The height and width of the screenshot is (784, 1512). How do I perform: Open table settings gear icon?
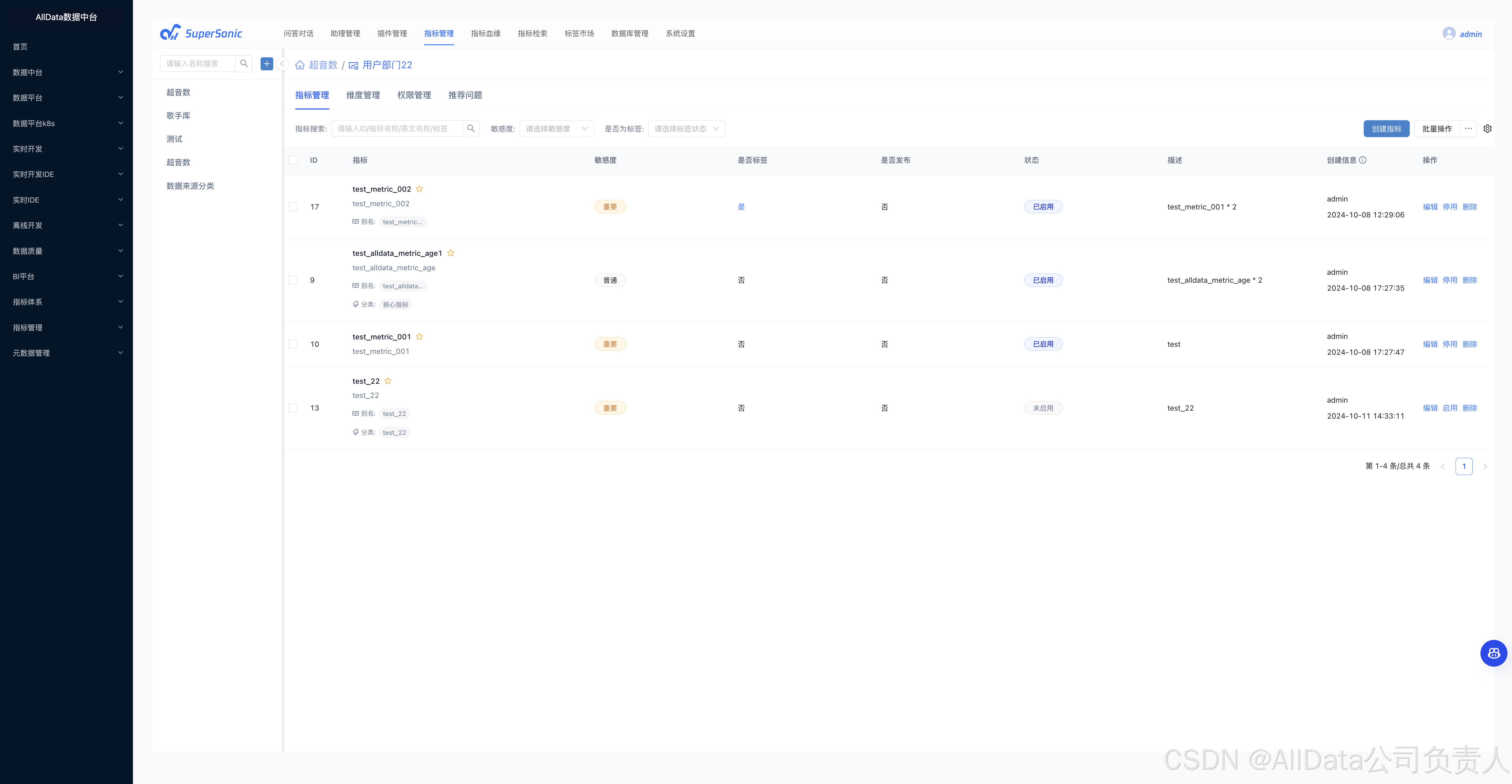(x=1487, y=129)
